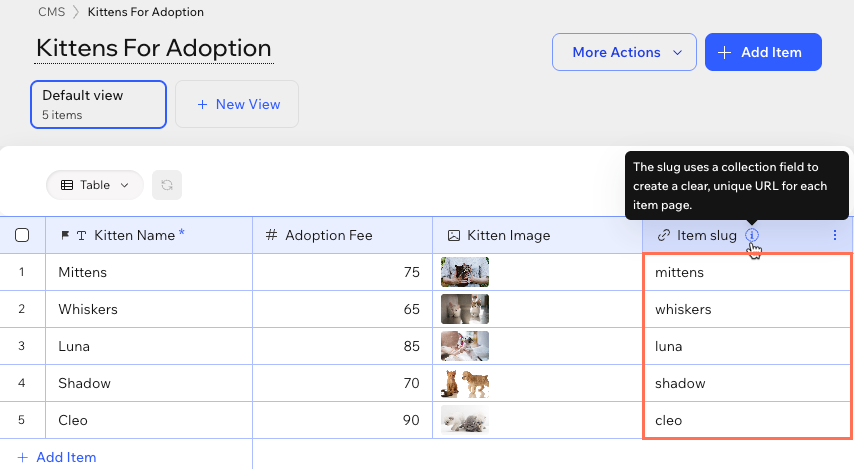Go to CMS breadcrumb link
This screenshot has width=854, height=469.
point(51,12)
